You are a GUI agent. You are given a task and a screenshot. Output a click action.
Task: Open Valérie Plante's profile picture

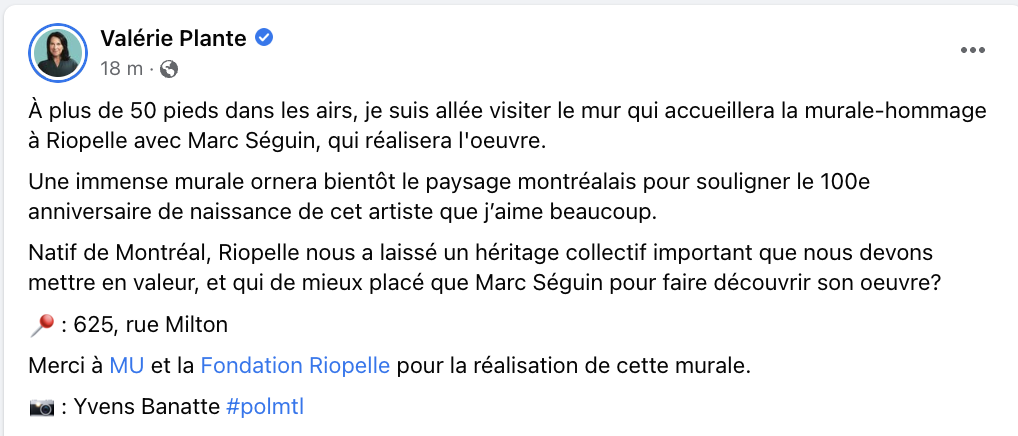[x=58, y=53]
